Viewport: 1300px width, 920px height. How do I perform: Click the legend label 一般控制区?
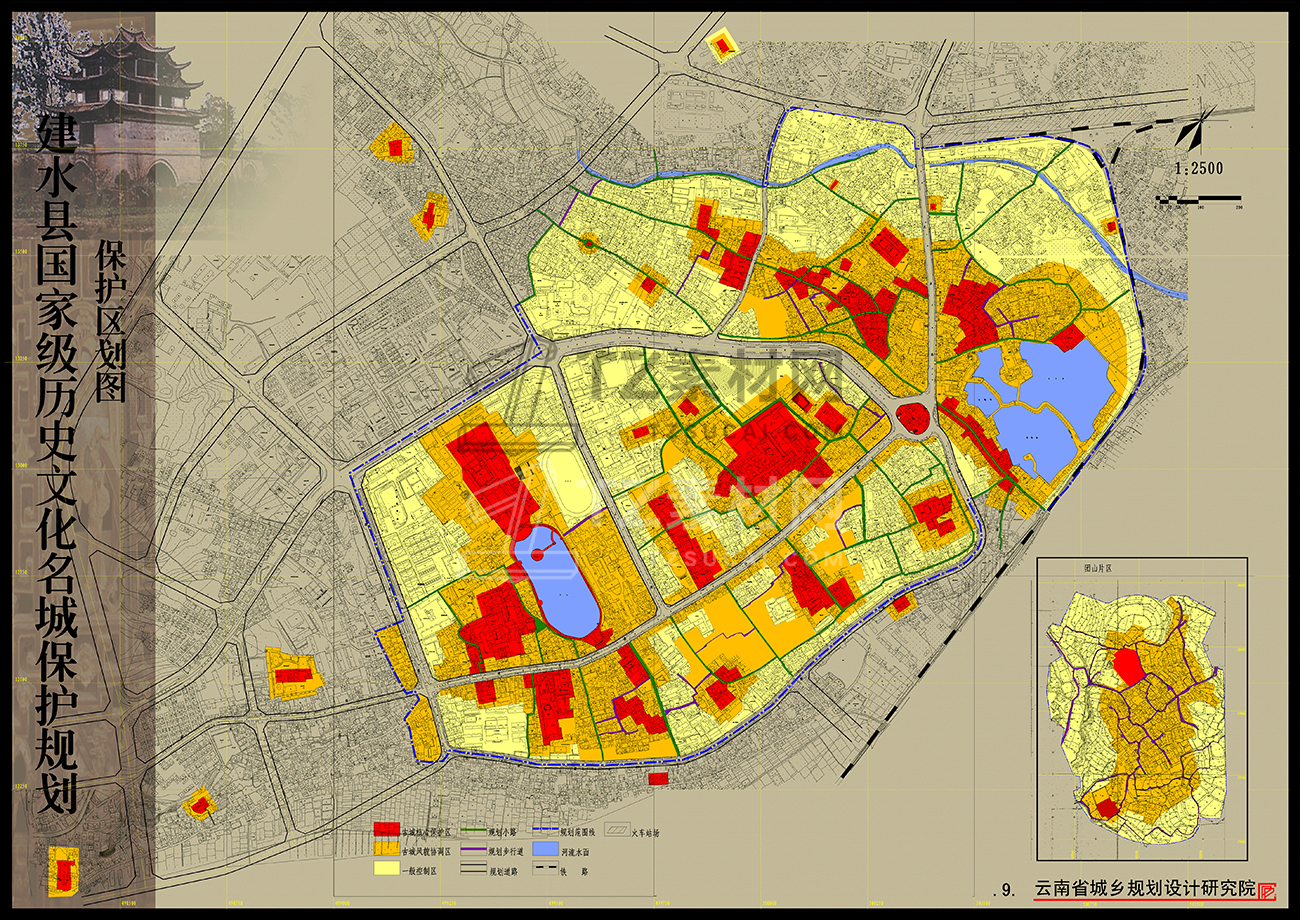419,870
